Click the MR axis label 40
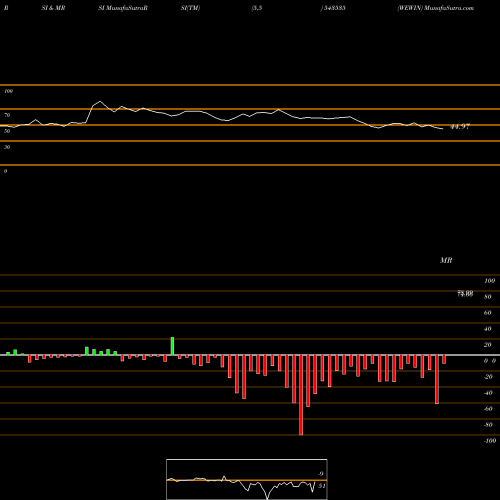 (x=488, y=329)
